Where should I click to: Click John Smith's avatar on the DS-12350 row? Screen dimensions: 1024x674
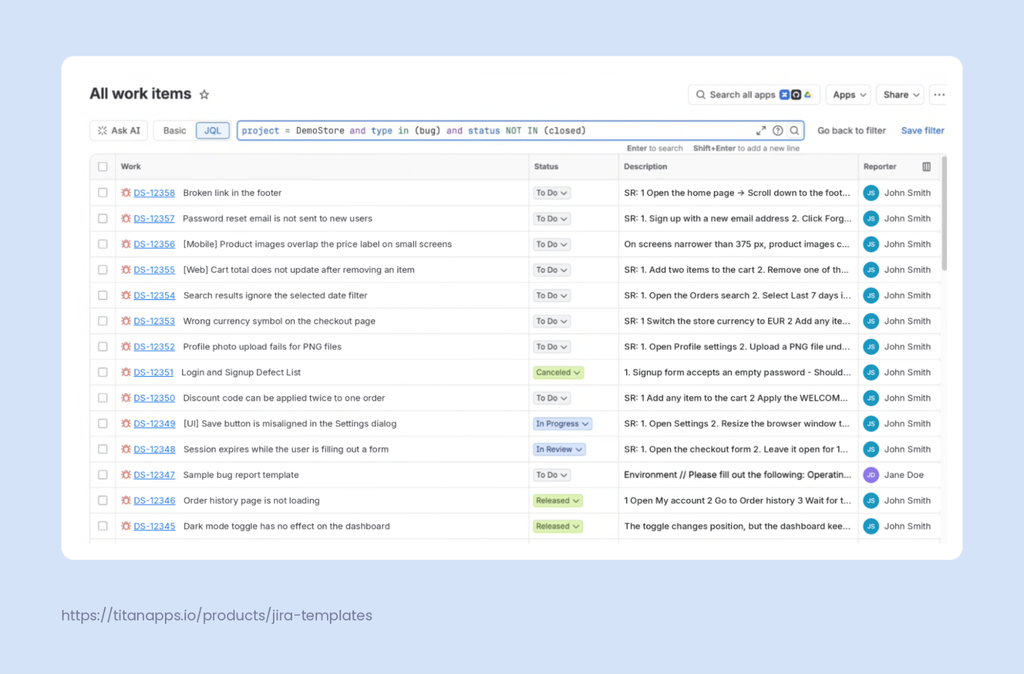point(871,398)
